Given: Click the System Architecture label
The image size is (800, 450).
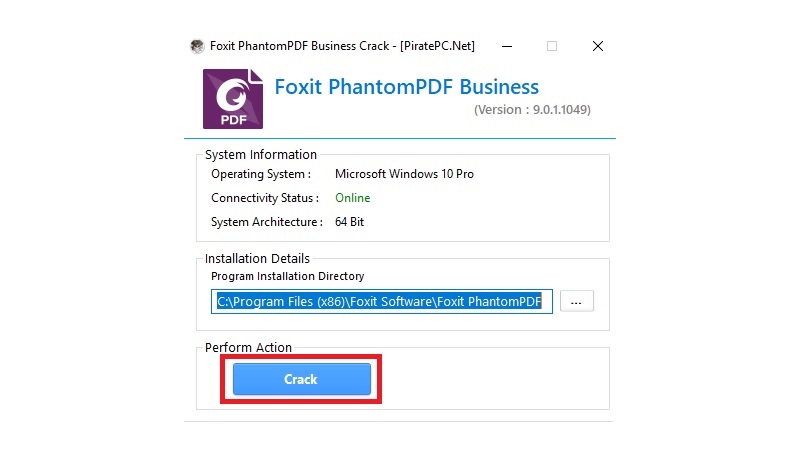Looking at the screenshot, I should pyautogui.click(x=266, y=222).
